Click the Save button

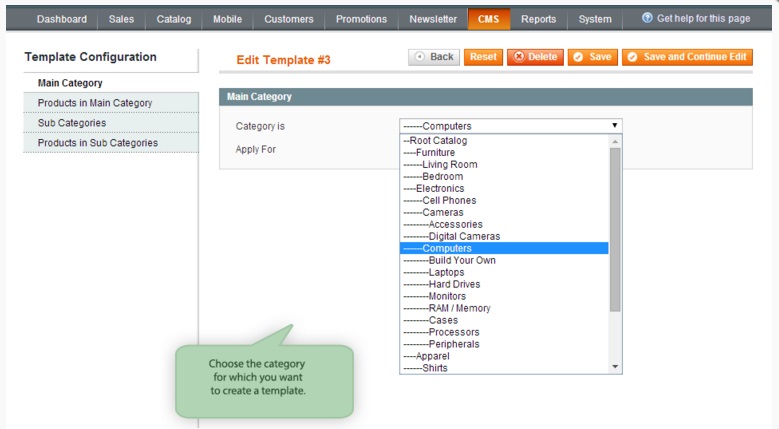591,57
